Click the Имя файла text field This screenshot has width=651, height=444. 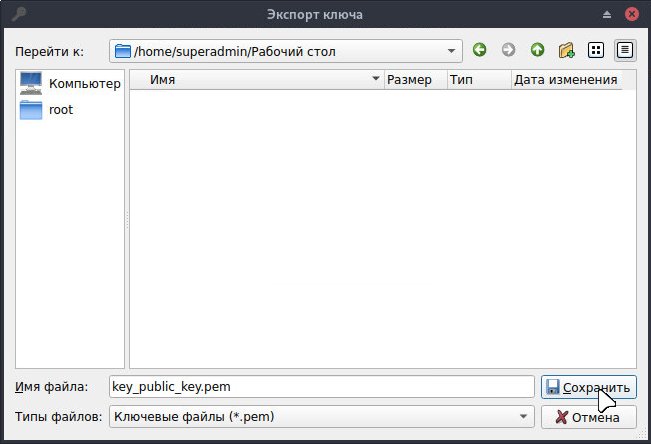pyautogui.click(x=320, y=386)
